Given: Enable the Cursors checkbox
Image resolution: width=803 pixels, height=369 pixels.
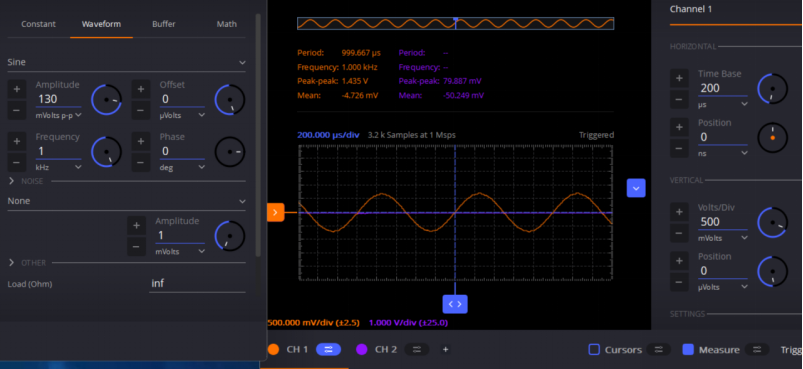Looking at the screenshot, I should coord(594,350).
